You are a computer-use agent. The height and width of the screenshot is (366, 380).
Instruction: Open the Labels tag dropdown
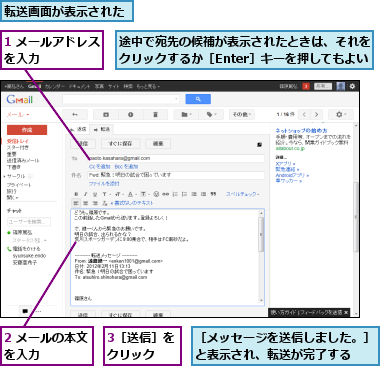click(211, 115)
